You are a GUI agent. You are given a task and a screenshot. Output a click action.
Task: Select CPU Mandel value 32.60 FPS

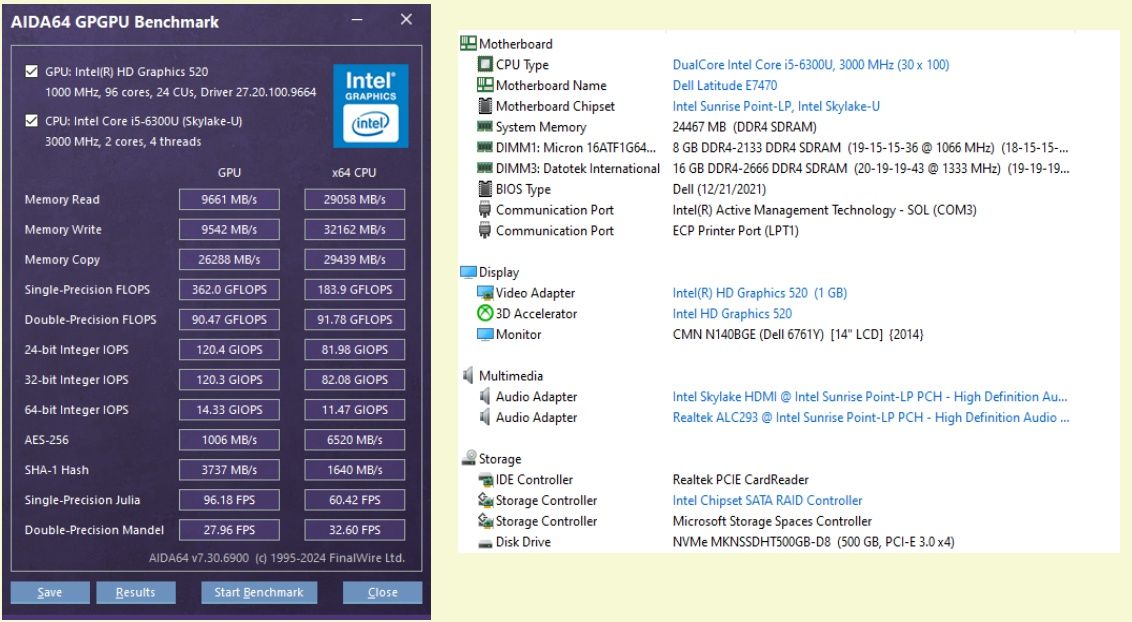click(x=354, y=530)
